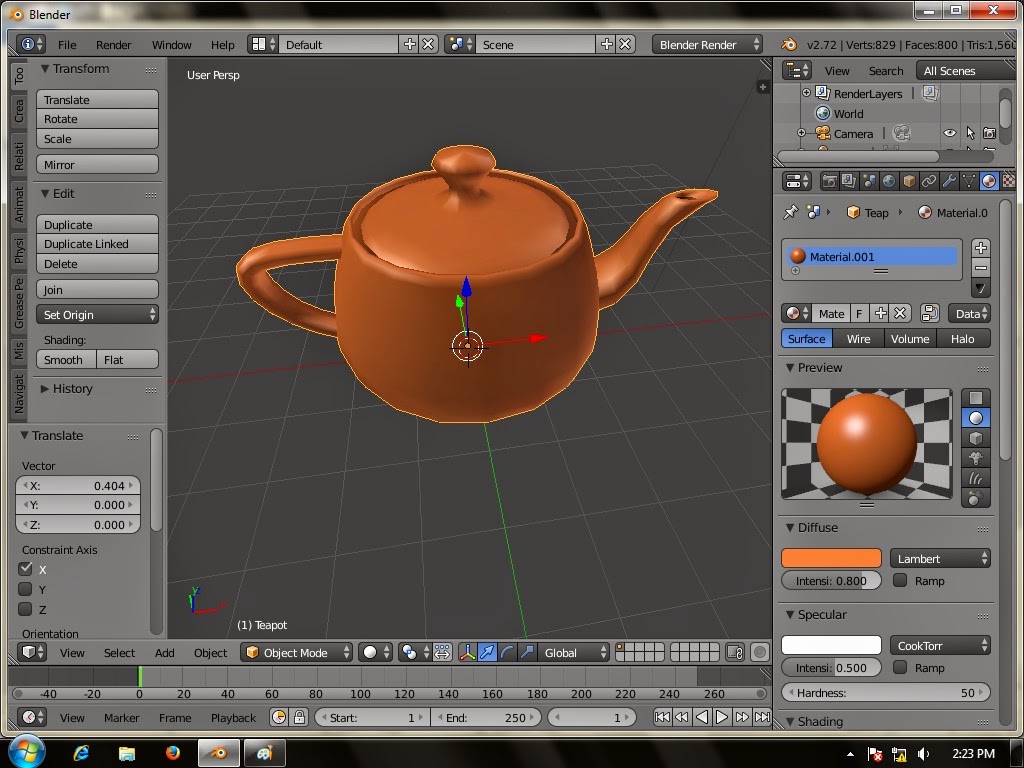Viewport: 1024px width, 768px height.
Task: Enable the Diffuse Ramp checkbox
Action: pos(900,580)
